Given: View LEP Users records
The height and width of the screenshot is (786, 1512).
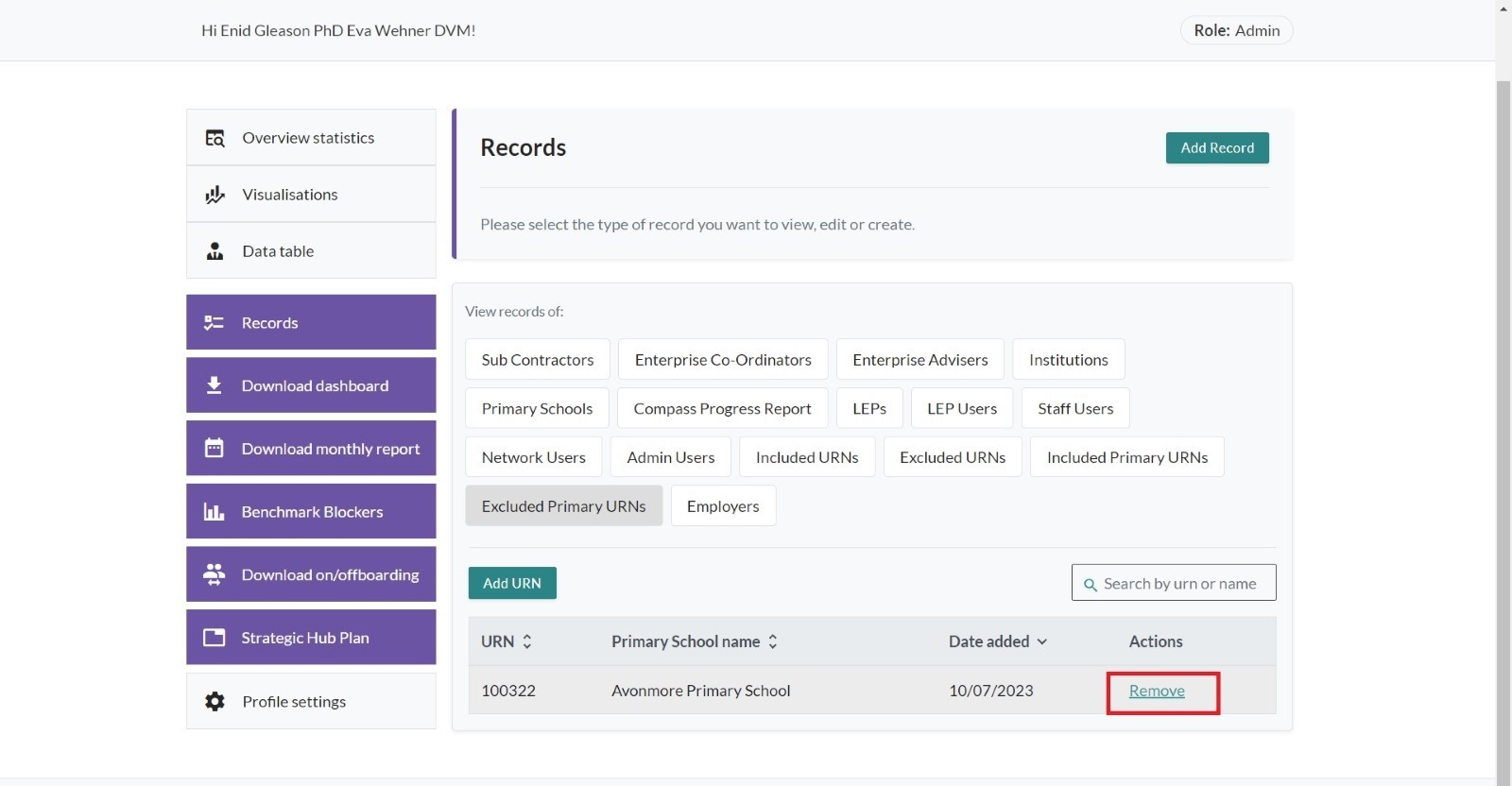Looking at the screenshot, I should coord(962,408).
